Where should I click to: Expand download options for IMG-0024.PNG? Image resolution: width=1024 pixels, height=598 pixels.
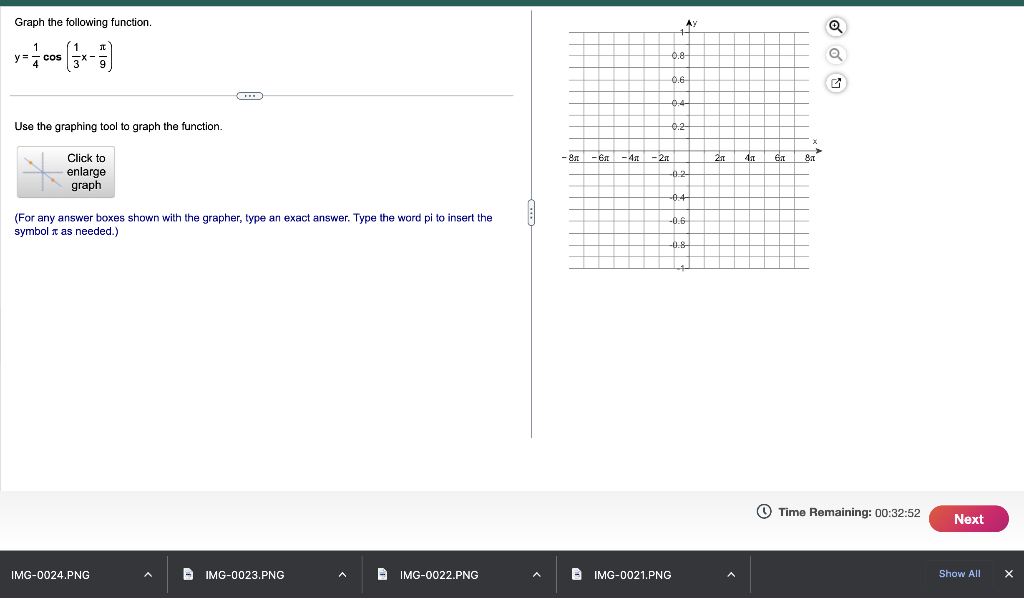[x=147, y=574]
